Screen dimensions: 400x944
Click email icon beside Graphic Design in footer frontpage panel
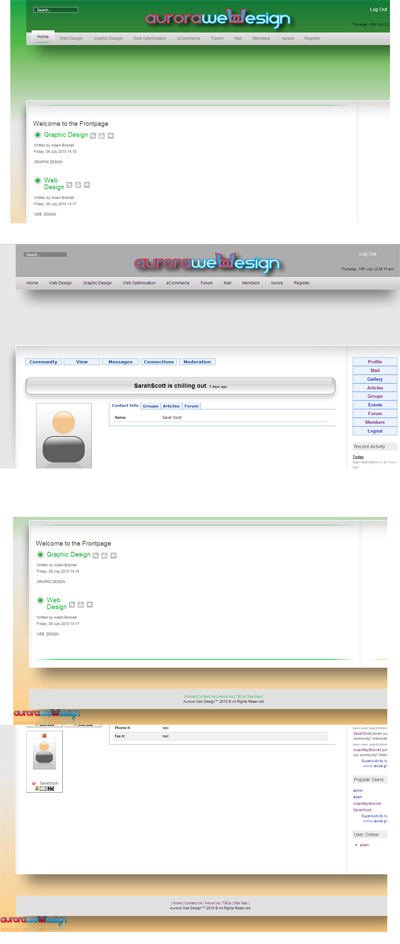pos(113,555)
